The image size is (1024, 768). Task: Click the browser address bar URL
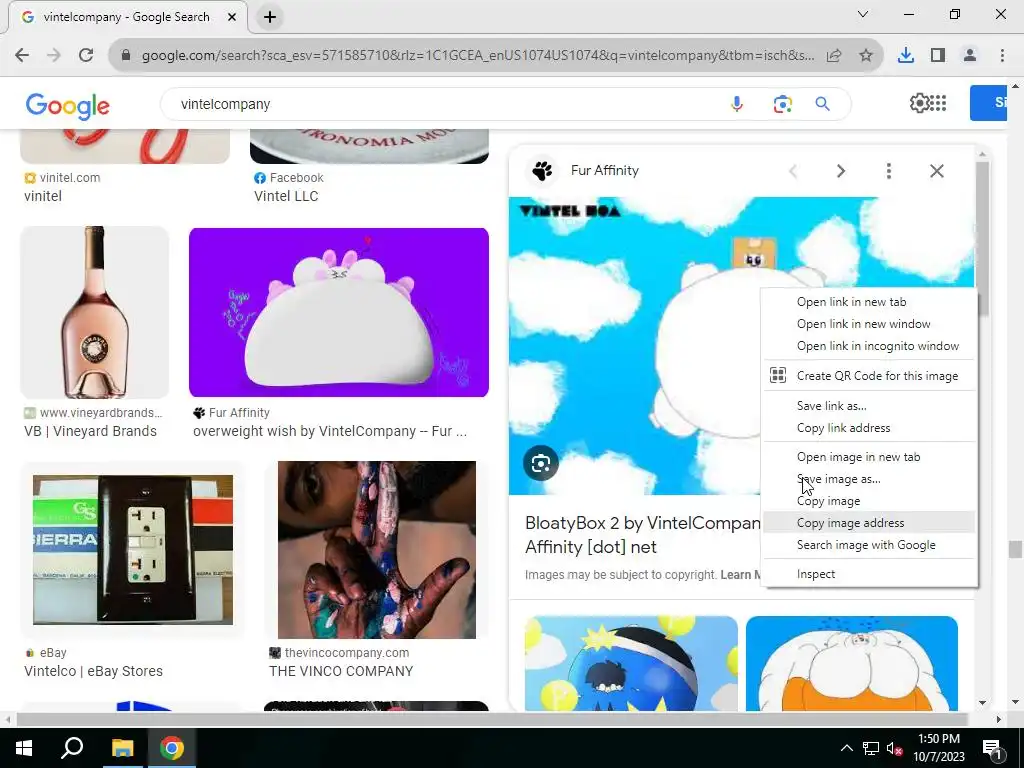[477, 56]
